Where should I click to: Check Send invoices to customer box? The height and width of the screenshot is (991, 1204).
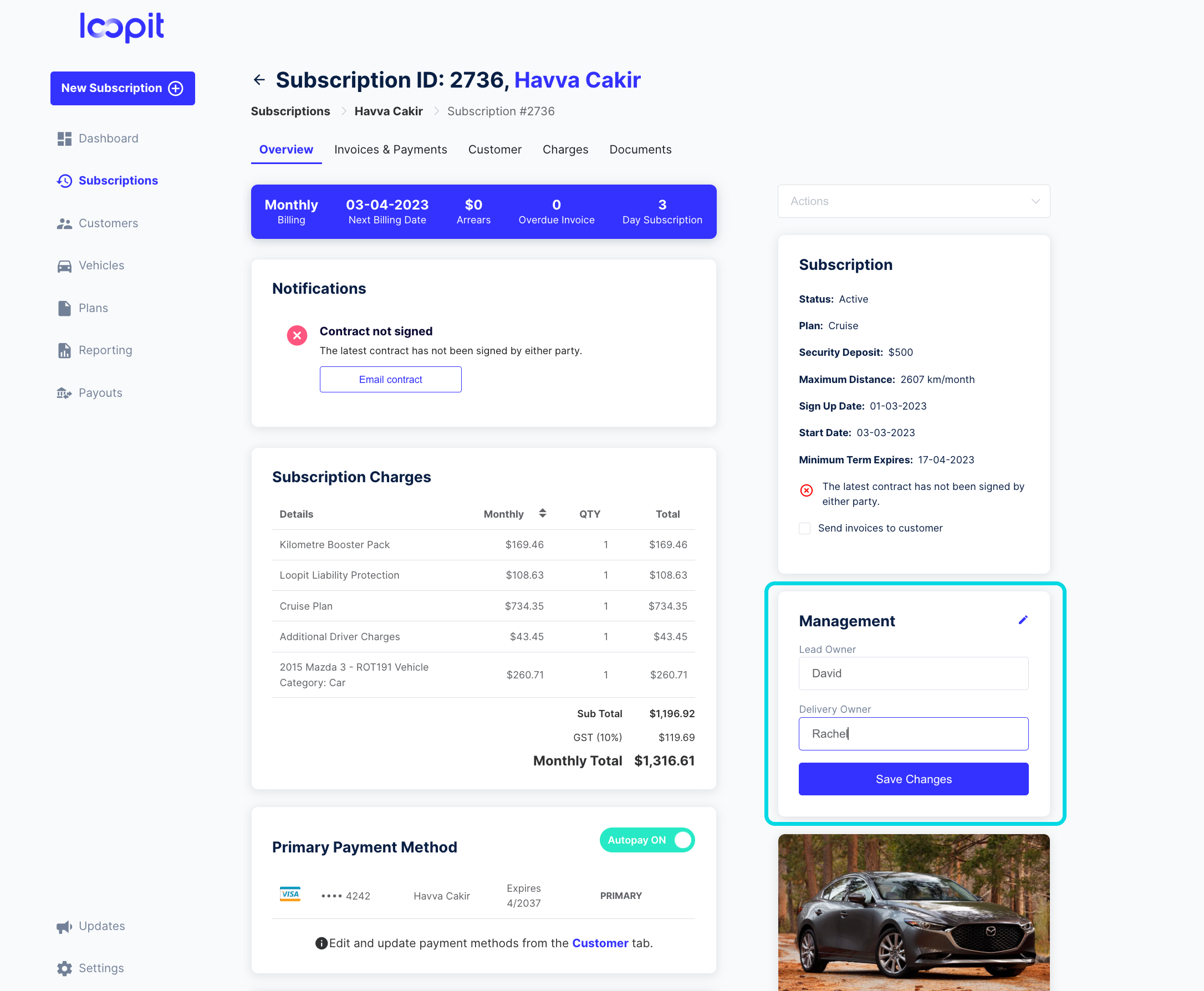804,529
